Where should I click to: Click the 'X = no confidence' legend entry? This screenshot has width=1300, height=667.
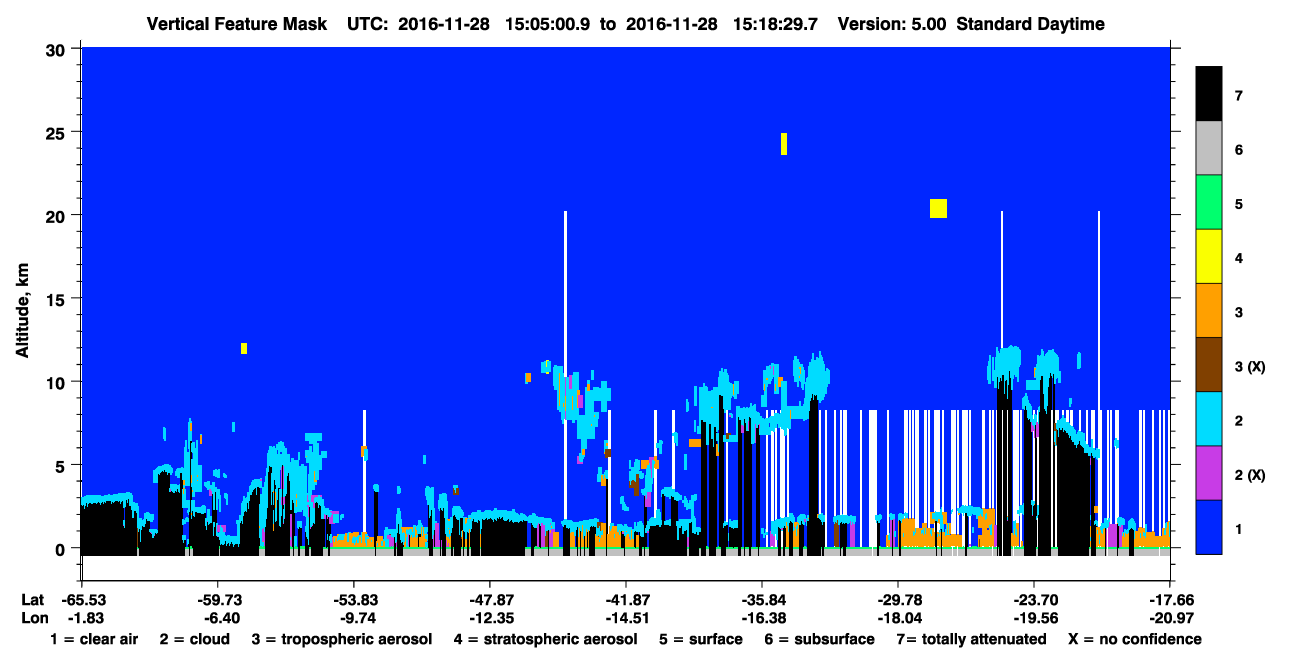click(1135, 639)
